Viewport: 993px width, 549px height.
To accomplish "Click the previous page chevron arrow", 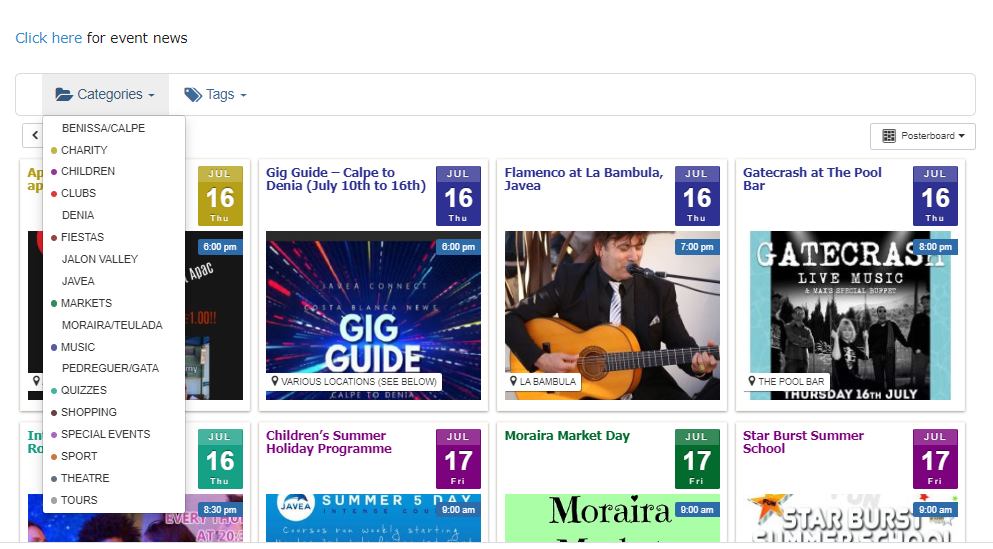I will tap(35, 136).
